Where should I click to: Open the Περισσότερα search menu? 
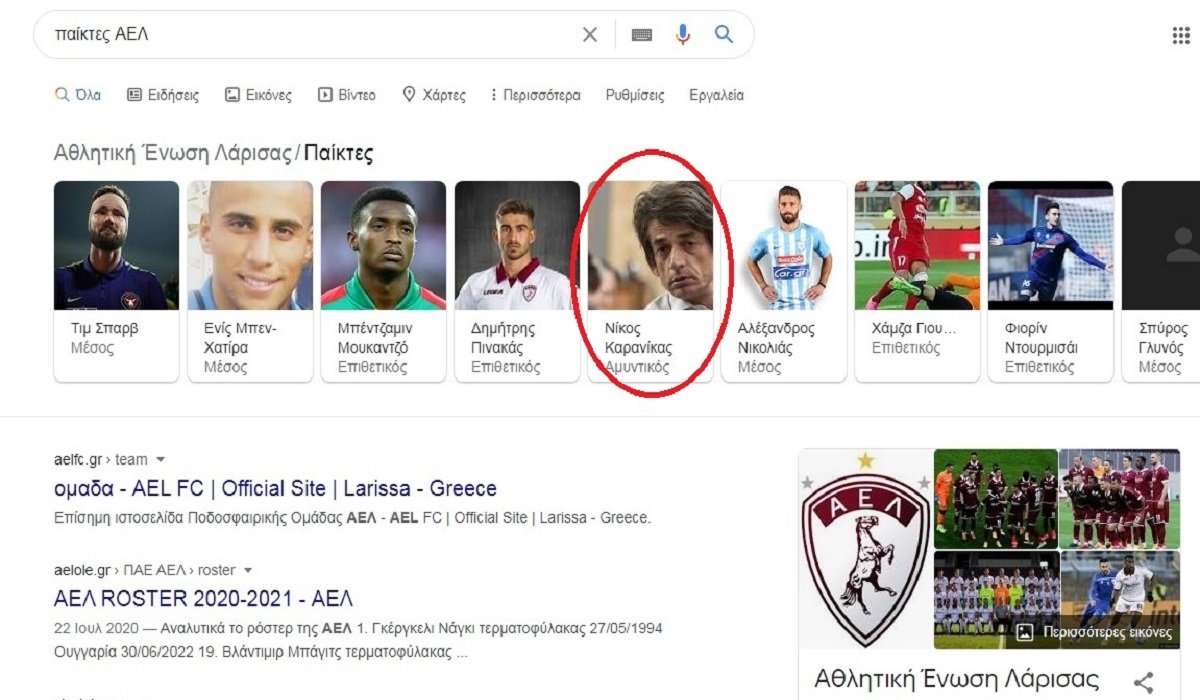click(x=534, y=96)
